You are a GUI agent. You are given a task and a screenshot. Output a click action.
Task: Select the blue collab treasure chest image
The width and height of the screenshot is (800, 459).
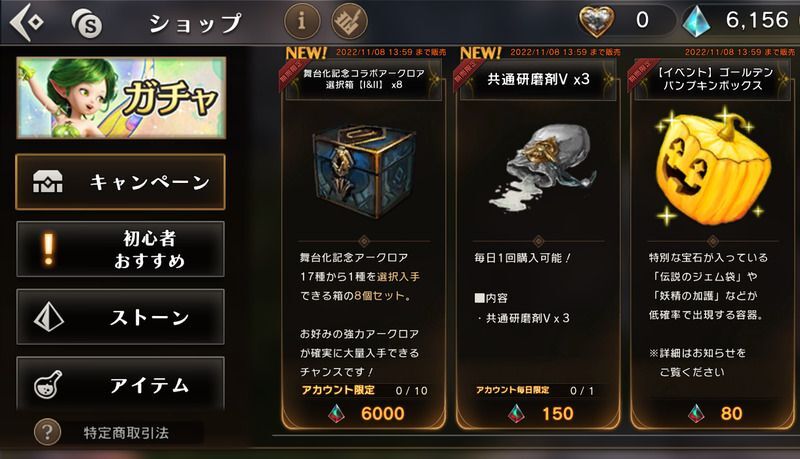[x=364, y=171]
